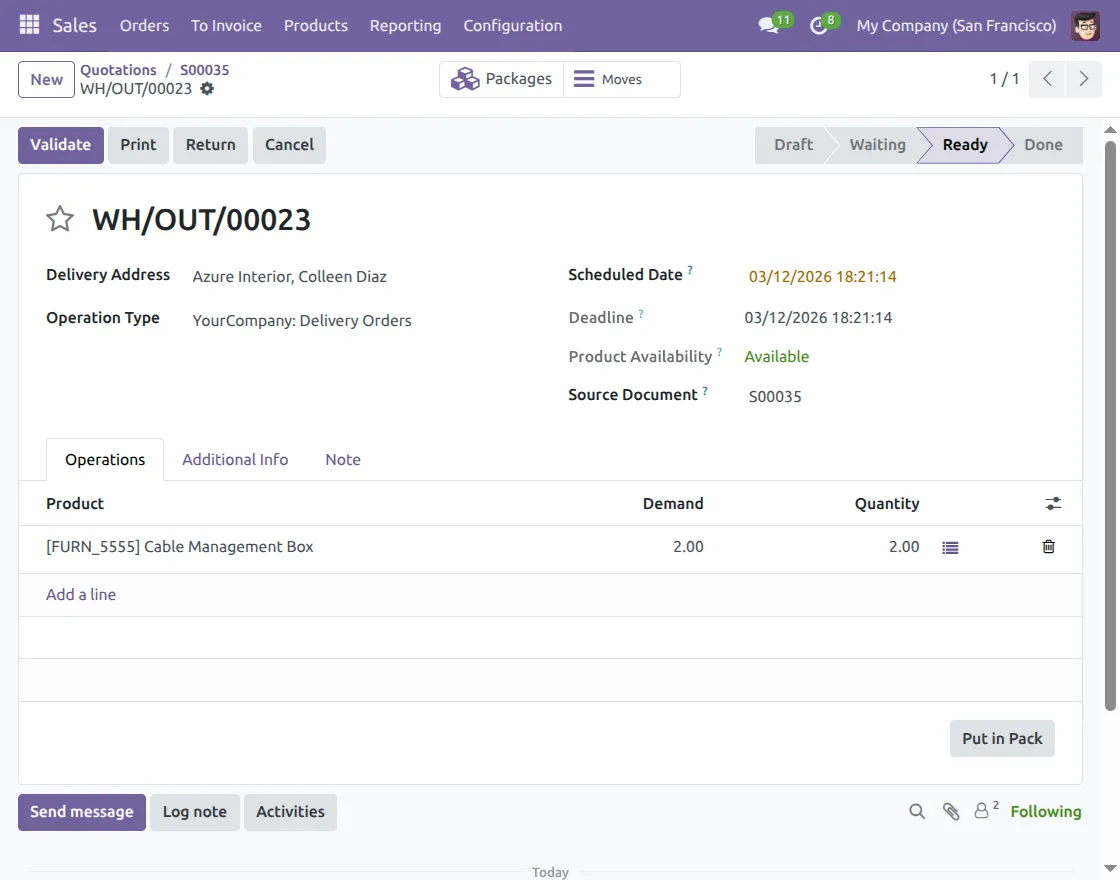Select the Draft status stage
This screenshot has width=1120, height=880.
(x=793, y=145)
